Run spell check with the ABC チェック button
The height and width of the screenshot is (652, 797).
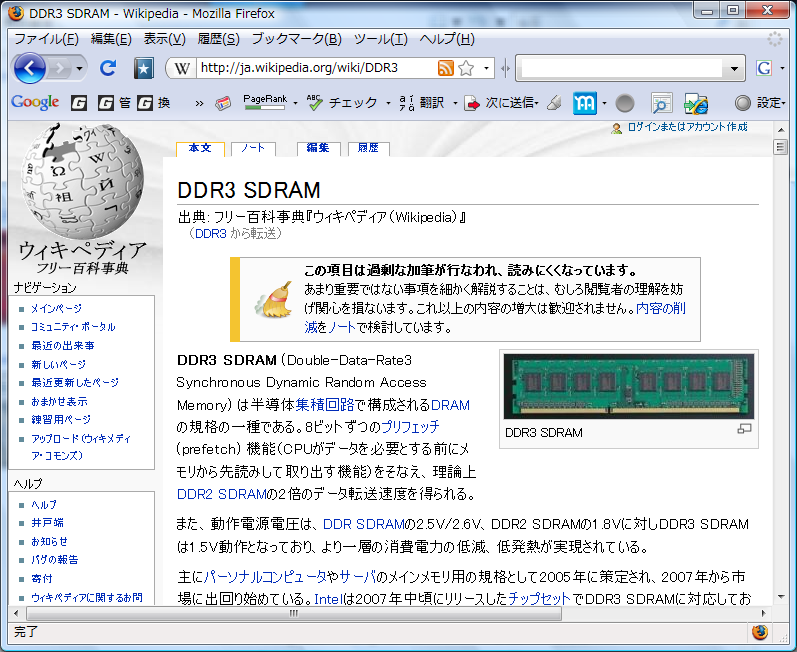click(x=342, y=103)
